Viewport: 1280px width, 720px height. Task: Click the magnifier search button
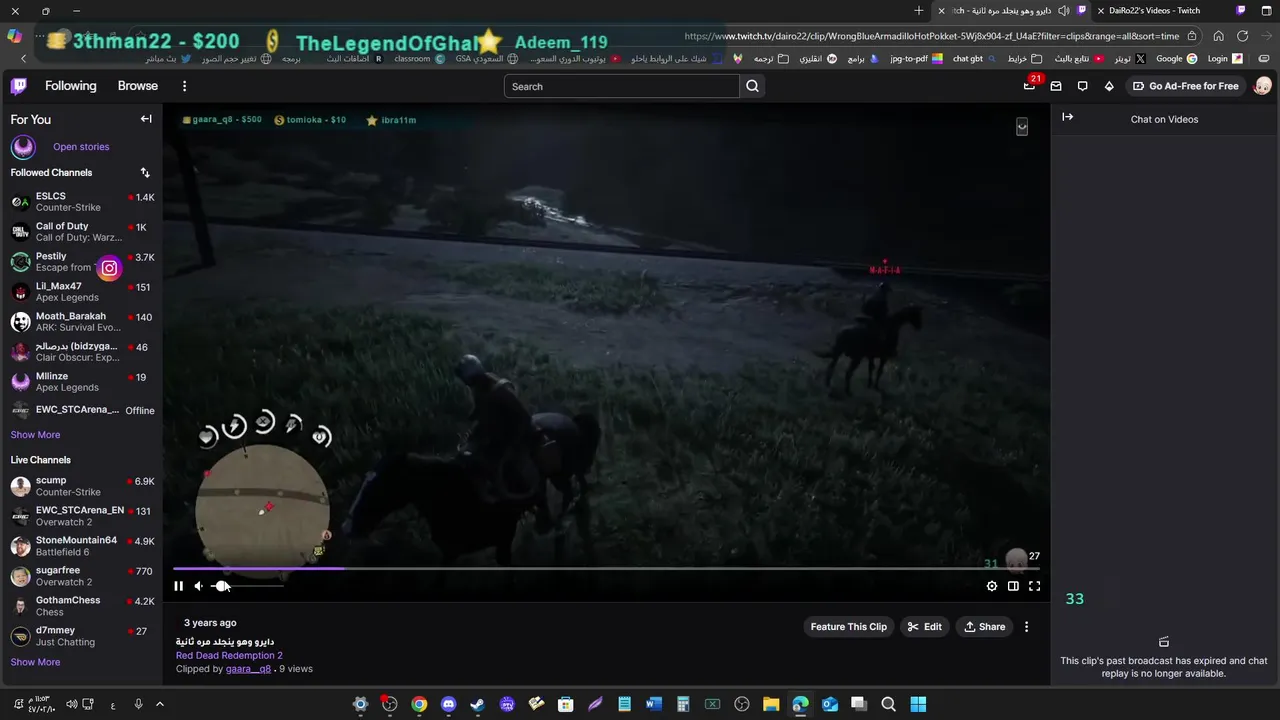(753, 86)
